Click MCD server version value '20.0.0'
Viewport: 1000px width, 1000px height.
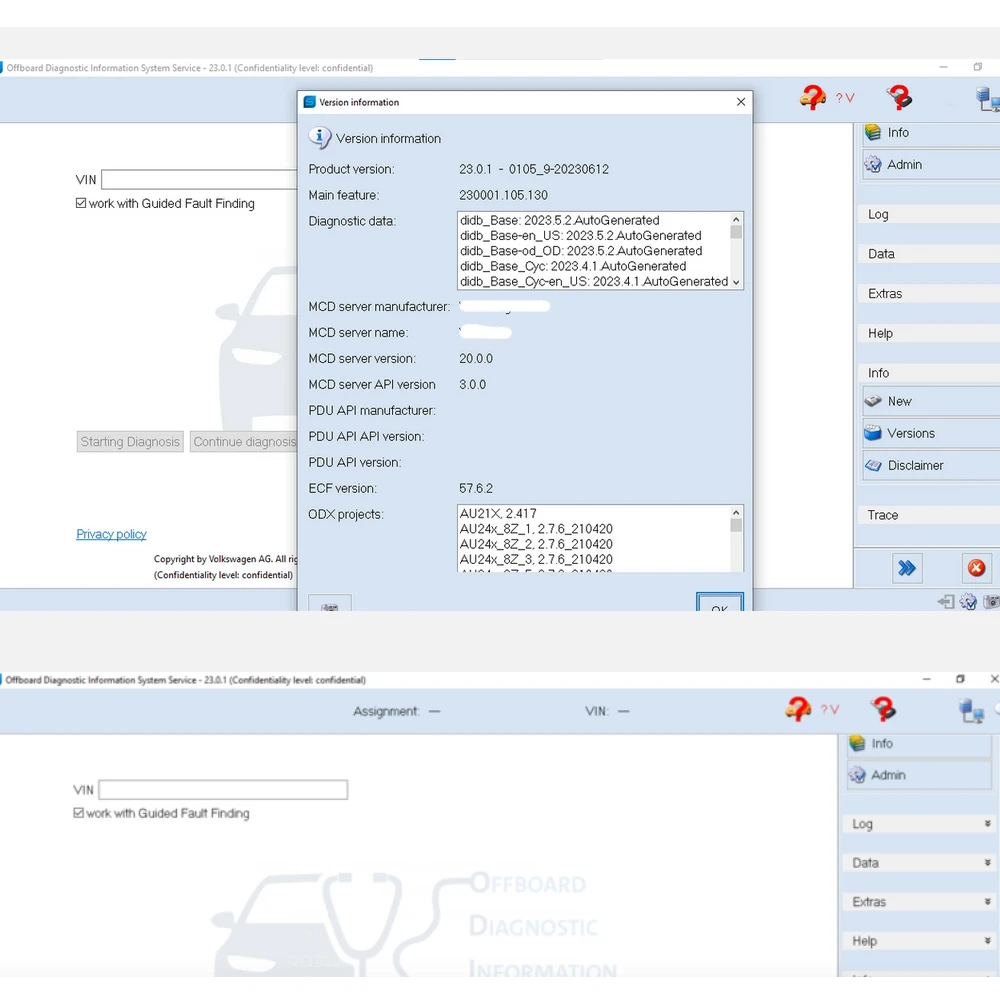[x=476, y=359]
